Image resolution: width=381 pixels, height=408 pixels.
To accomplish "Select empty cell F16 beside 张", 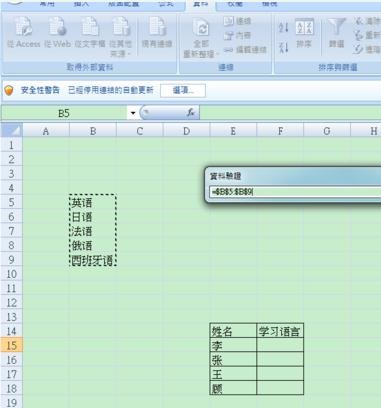I will point(280,360).
